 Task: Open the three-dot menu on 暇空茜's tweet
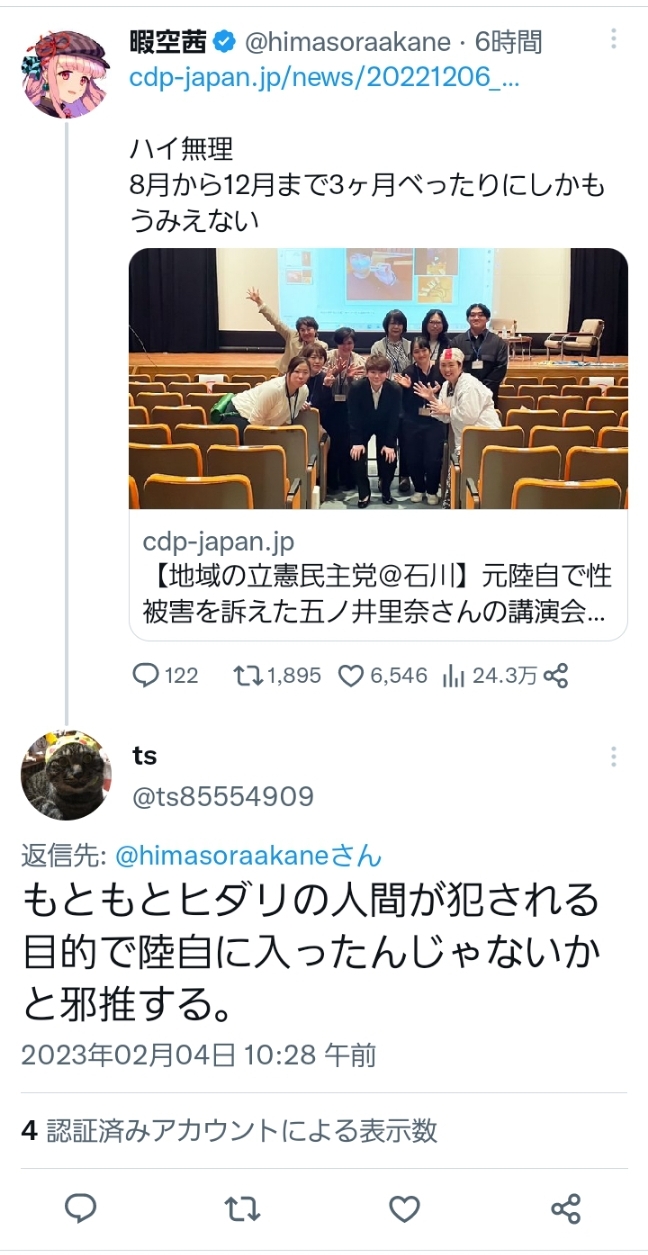[613, 40]
